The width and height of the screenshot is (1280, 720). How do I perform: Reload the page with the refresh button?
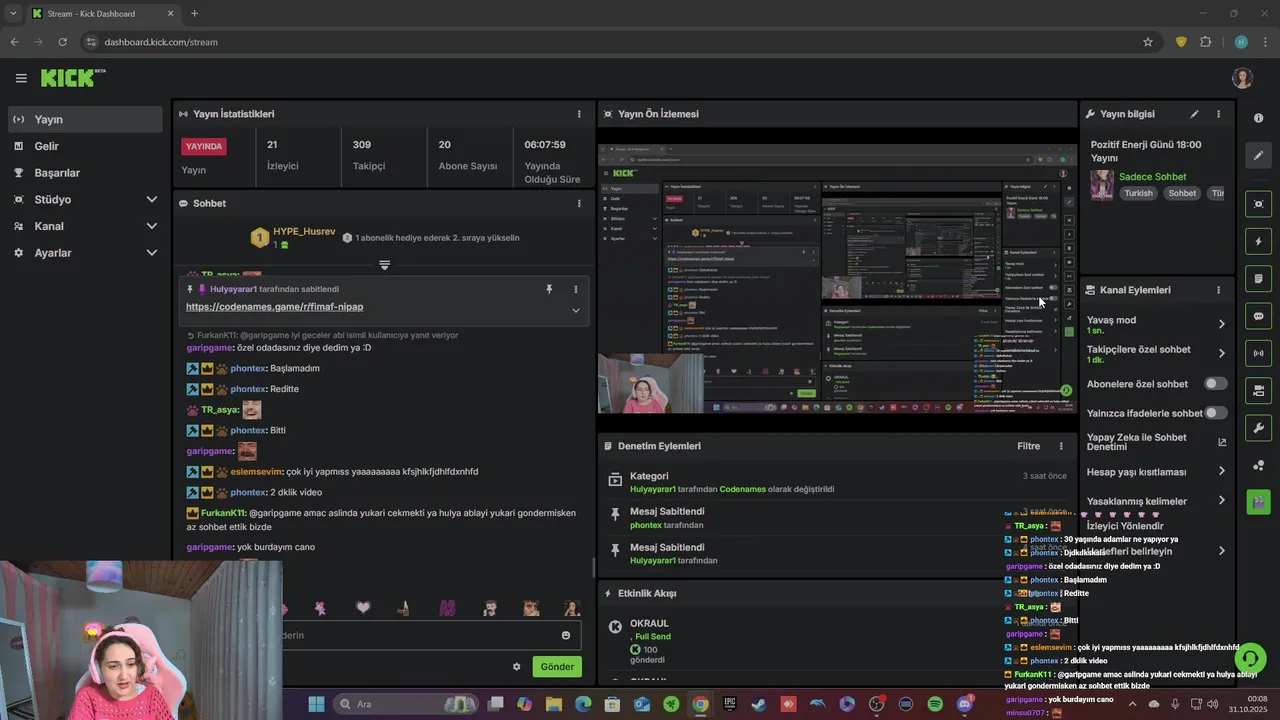point(62,42)
